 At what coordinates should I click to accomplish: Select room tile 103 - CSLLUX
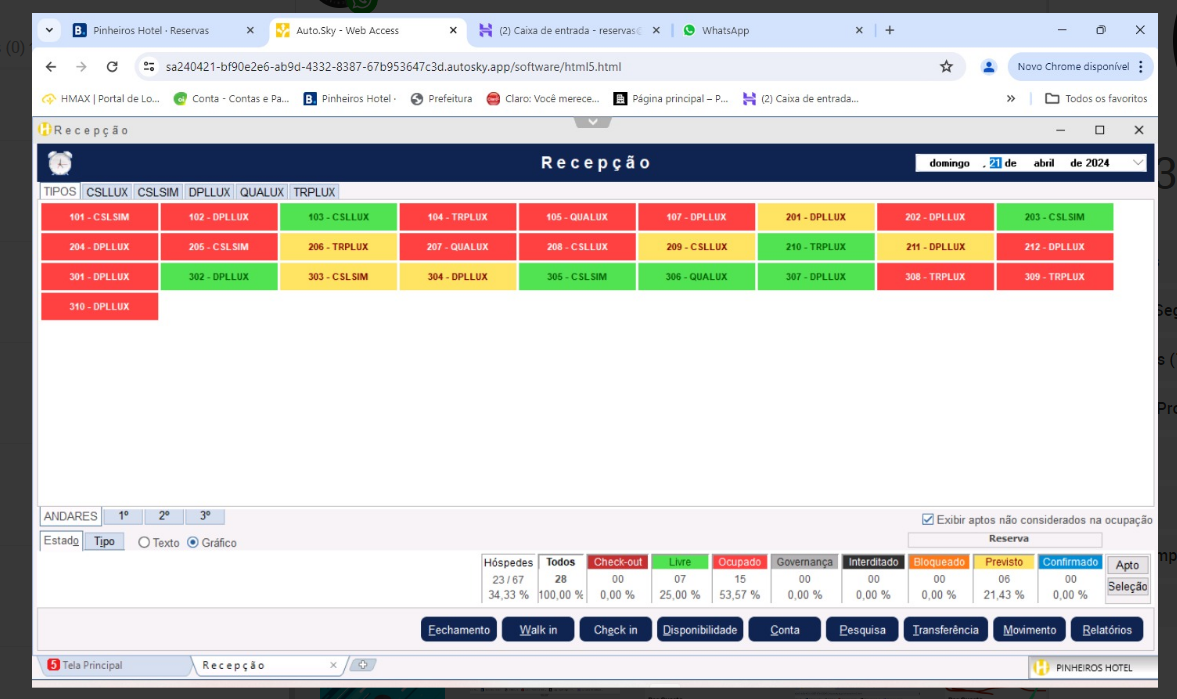(x=338, y=217)
